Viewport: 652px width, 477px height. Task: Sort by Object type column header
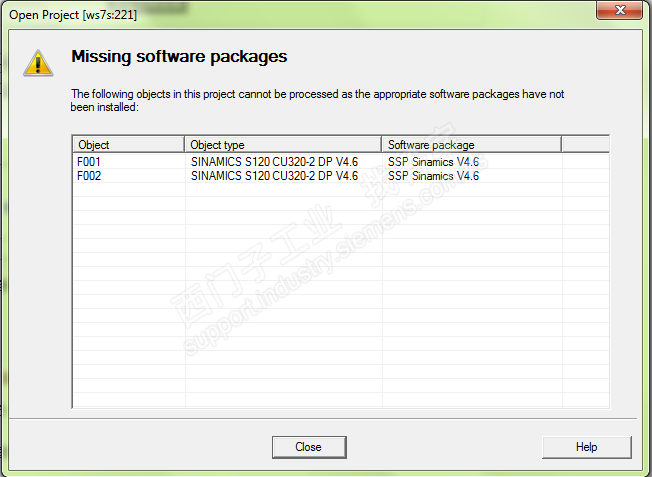tap(283, 145)
